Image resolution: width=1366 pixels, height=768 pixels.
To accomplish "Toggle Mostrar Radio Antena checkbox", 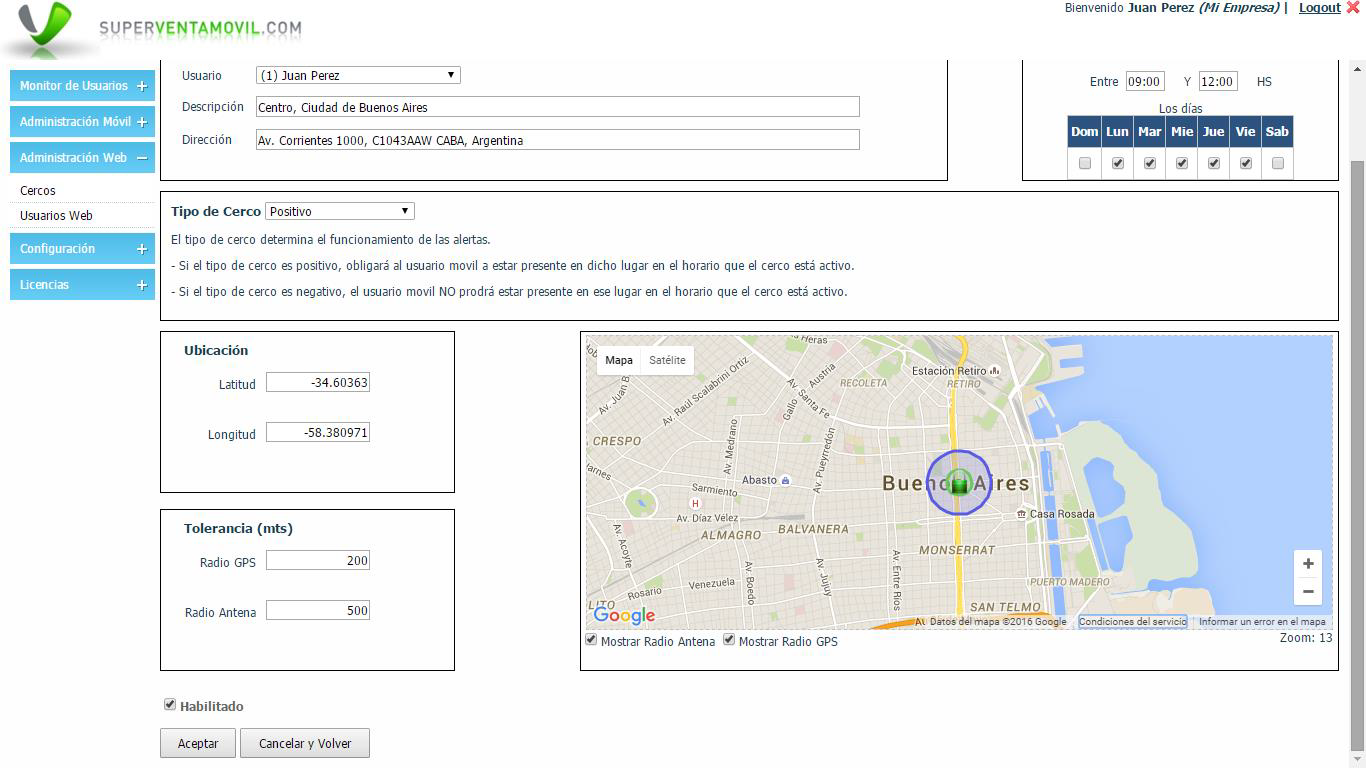I will click(591, 640).
